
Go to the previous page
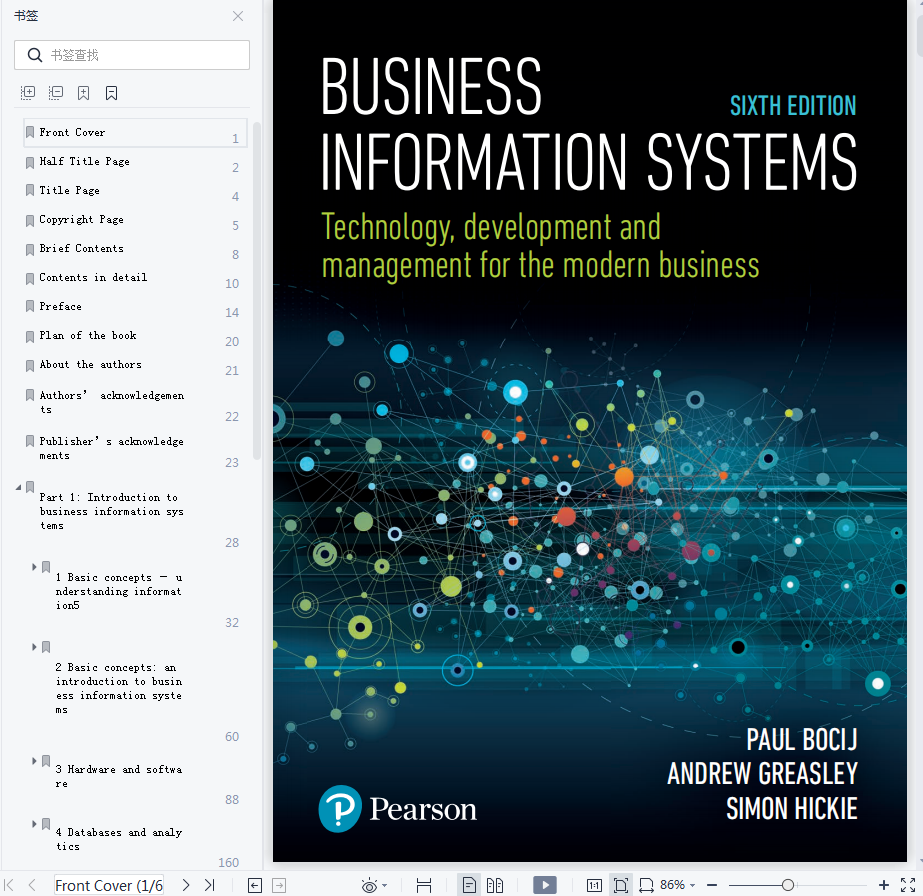coord(32,884)
